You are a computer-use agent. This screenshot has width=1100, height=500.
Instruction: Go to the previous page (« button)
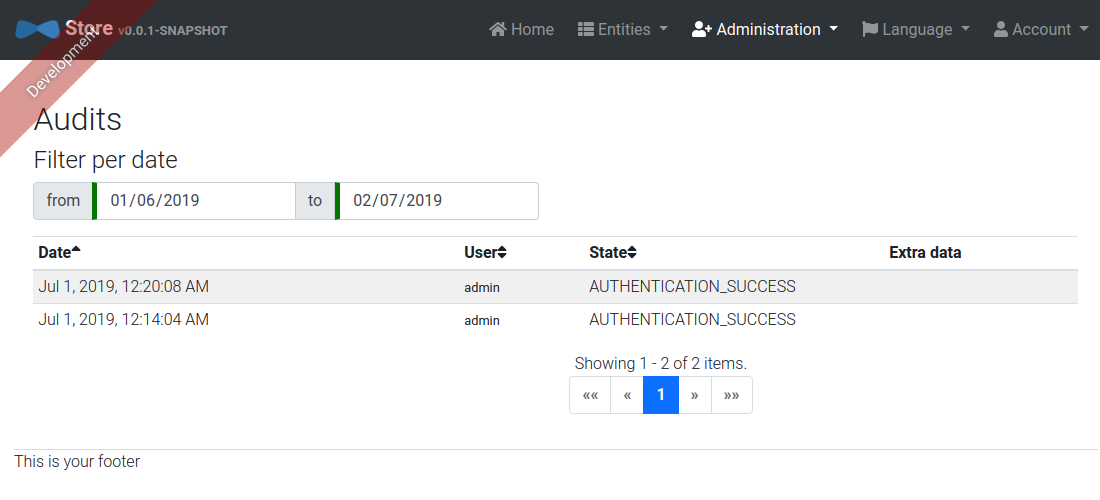coord(627,395)
